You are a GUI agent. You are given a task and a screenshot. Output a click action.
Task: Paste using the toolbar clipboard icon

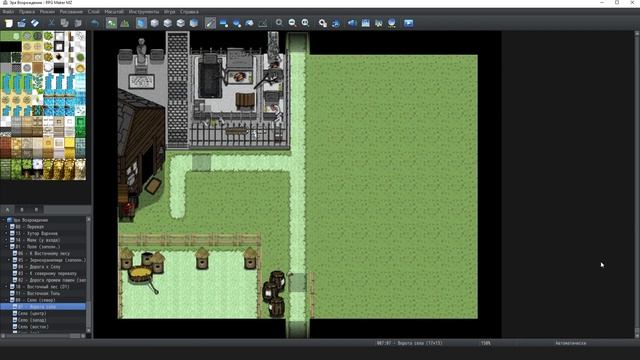pos(78,23)
